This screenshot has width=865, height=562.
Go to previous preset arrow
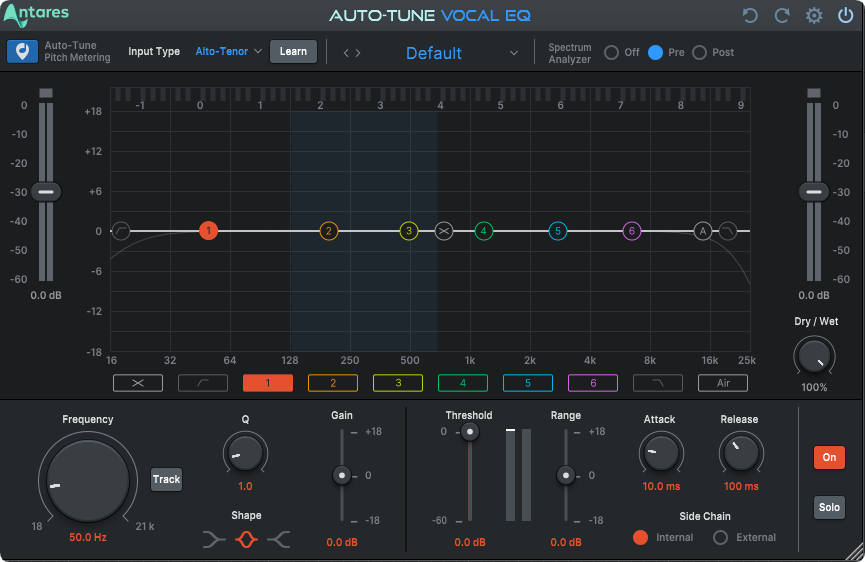tap(346, 53)
